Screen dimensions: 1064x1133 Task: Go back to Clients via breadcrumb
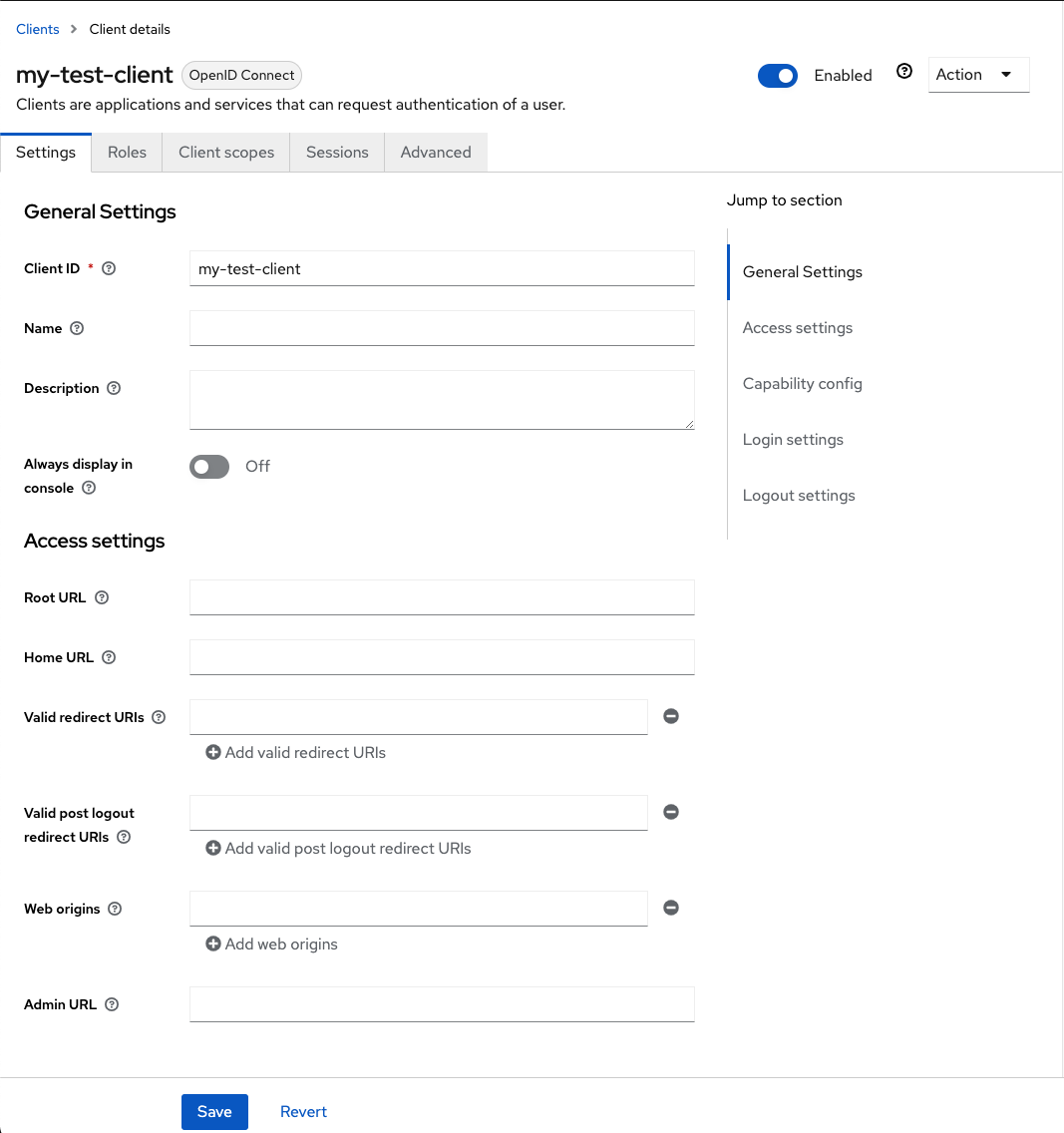coord(38,29)
